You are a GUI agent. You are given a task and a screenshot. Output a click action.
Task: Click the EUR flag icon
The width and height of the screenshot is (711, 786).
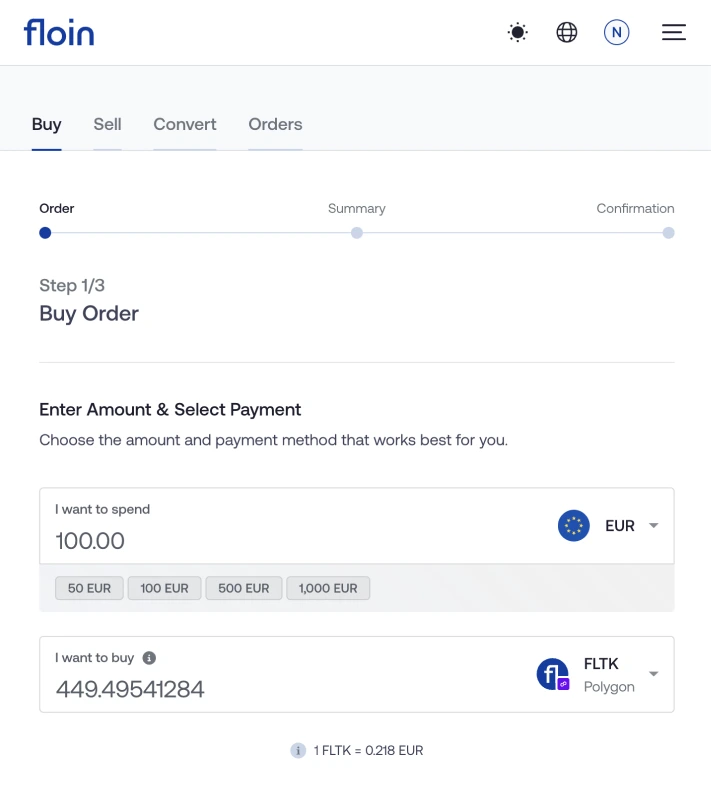click(x=574, y=525)
